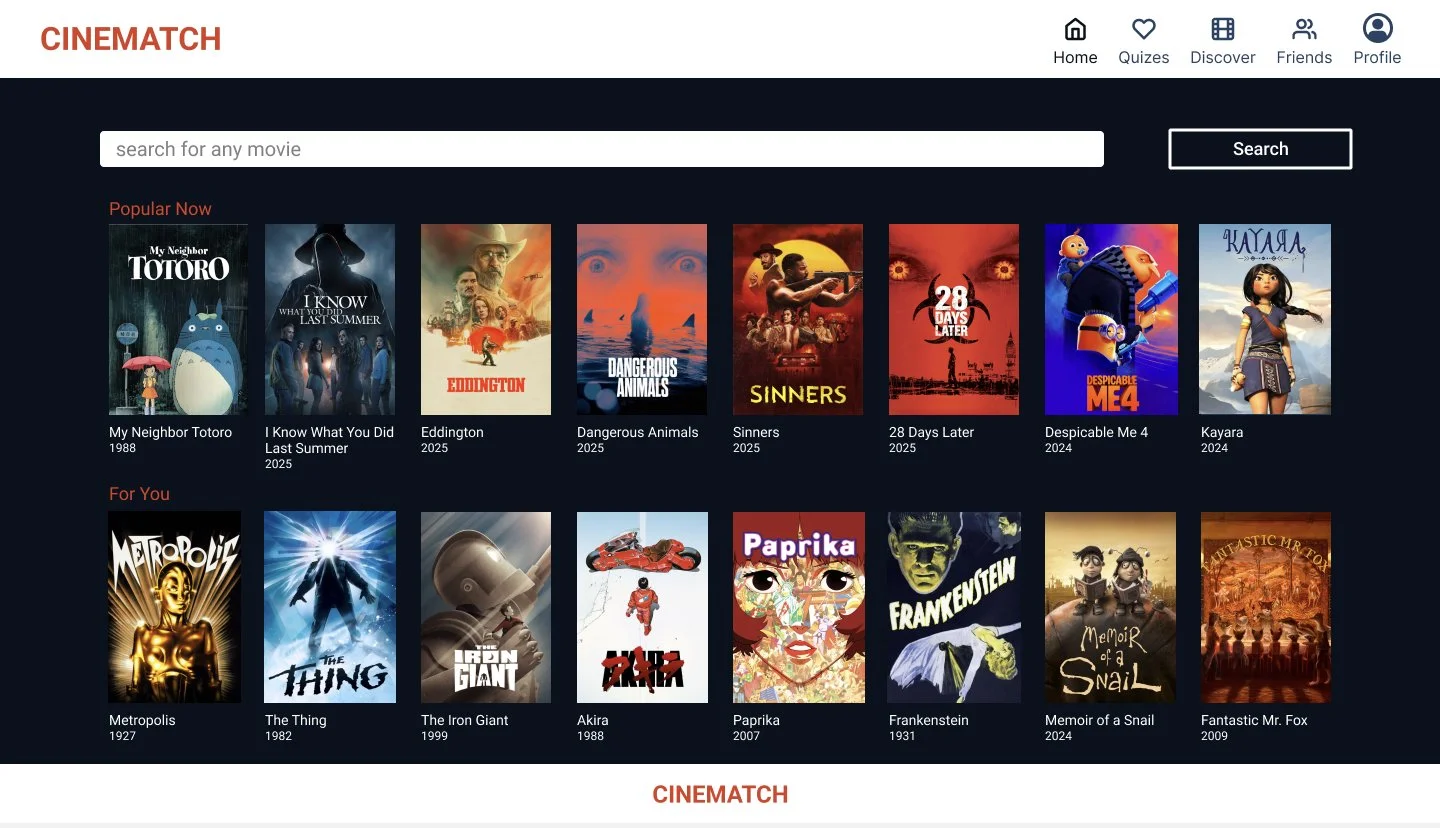Open the Memoir of a Snail poster
The height and width of the screenshot is (828, 1440).
(x=1110, y=607)
